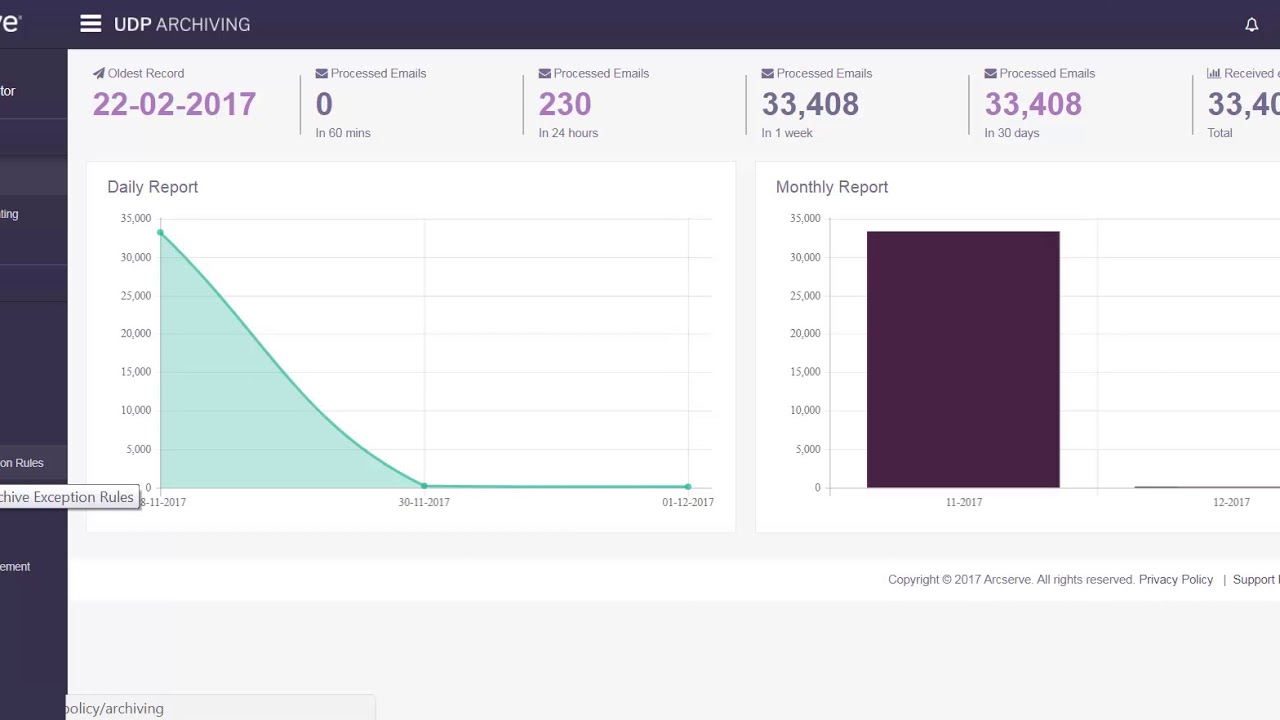Open the notifications bell
Screen dimensions: 1280x720
point(1251,25)
